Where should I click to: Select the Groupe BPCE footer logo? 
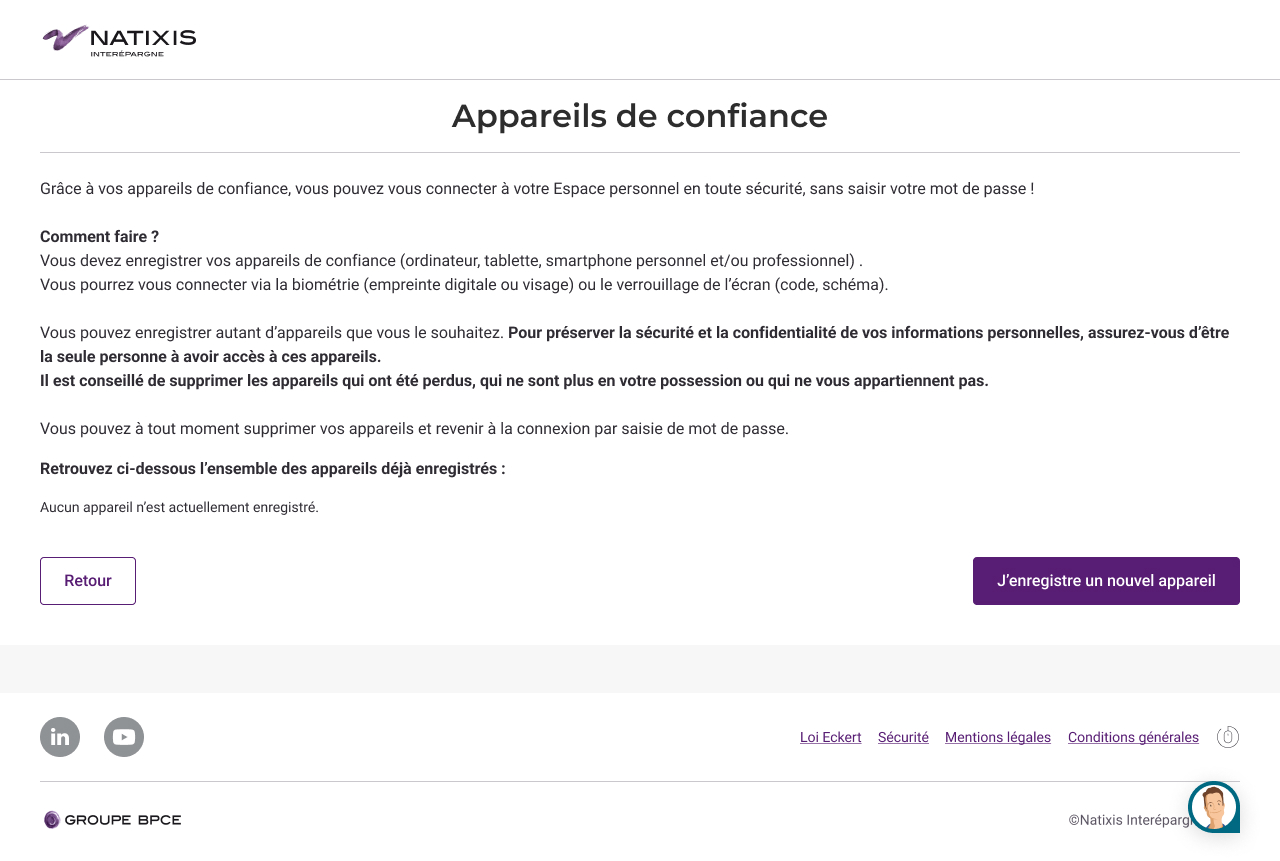pyautogui.click(x=111, y=819)
